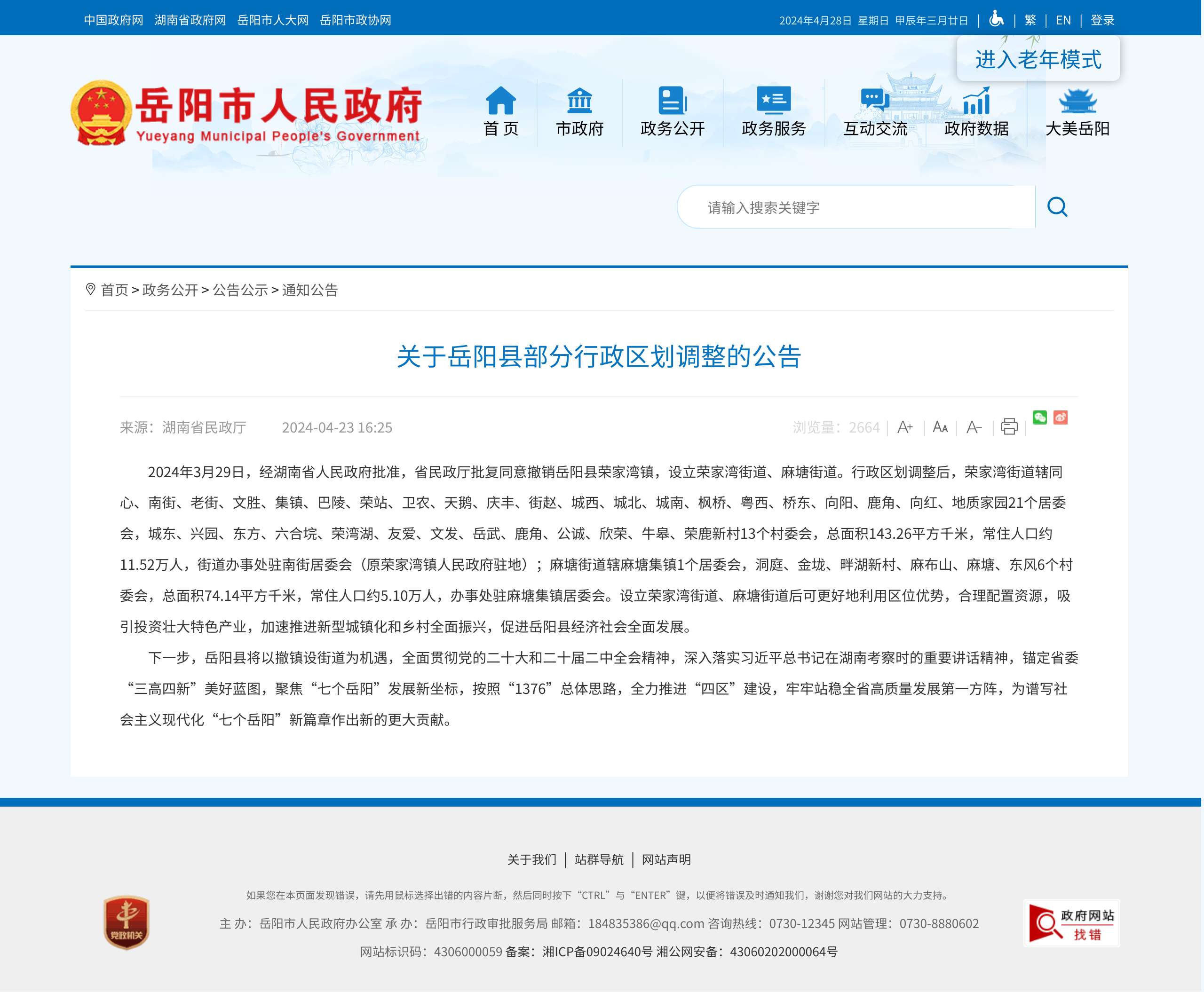Image resolution: width=1204 pixels, height=992 pixels.
Task: Toggle traditional Chinese with 繁
Action: click(x=1031, y=20)
